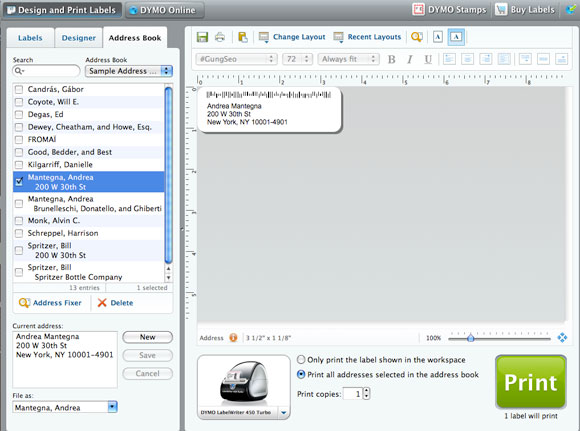This screenshot has width=580, height=431.
Task: Open the printer selection dropdown arrow
Action: 283,413
